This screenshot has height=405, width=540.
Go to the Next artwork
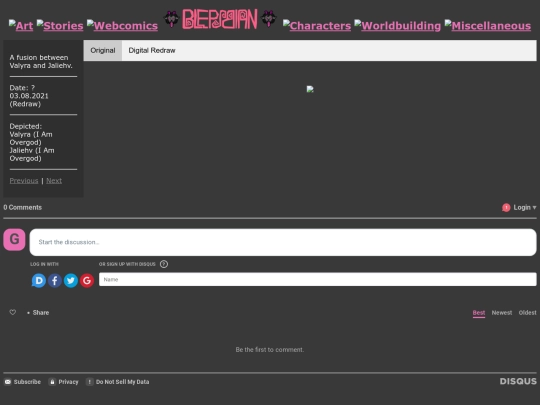[x=54, y=180]
